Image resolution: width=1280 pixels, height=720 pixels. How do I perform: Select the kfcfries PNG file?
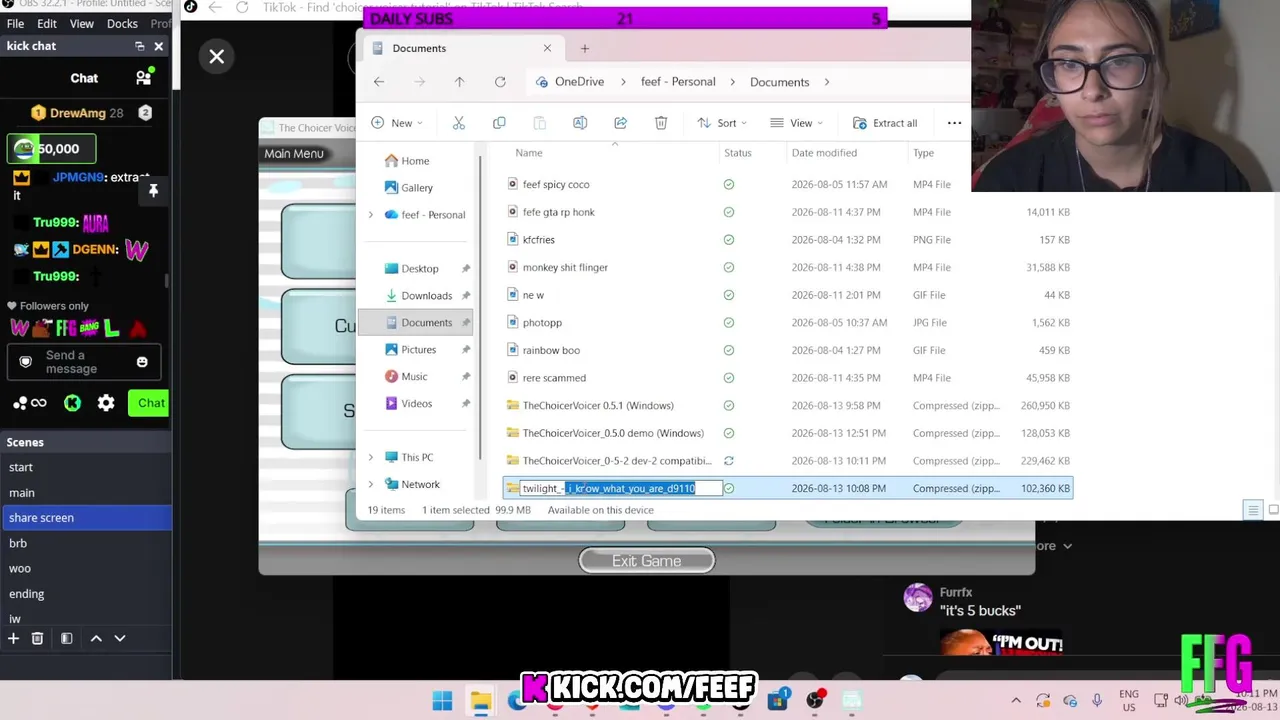(x=788, y=240)
